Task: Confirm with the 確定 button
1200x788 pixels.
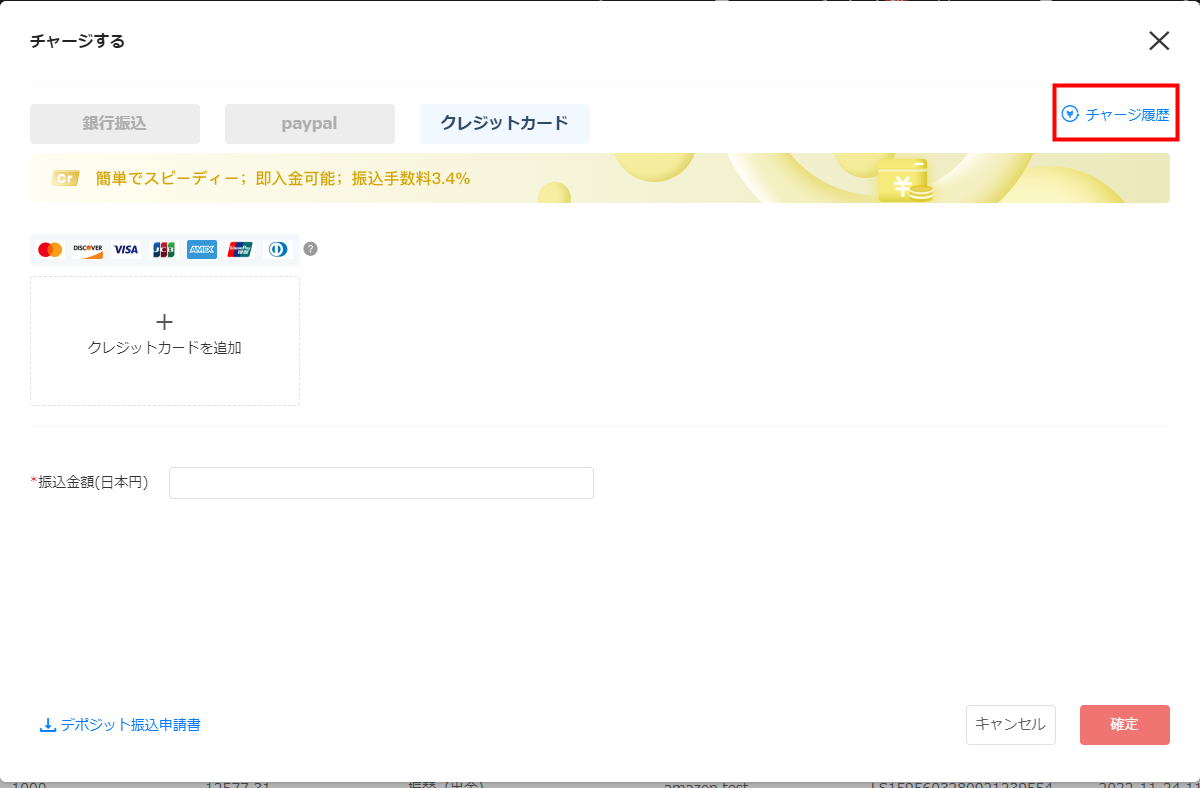Action: click(x=1125, y=725)
